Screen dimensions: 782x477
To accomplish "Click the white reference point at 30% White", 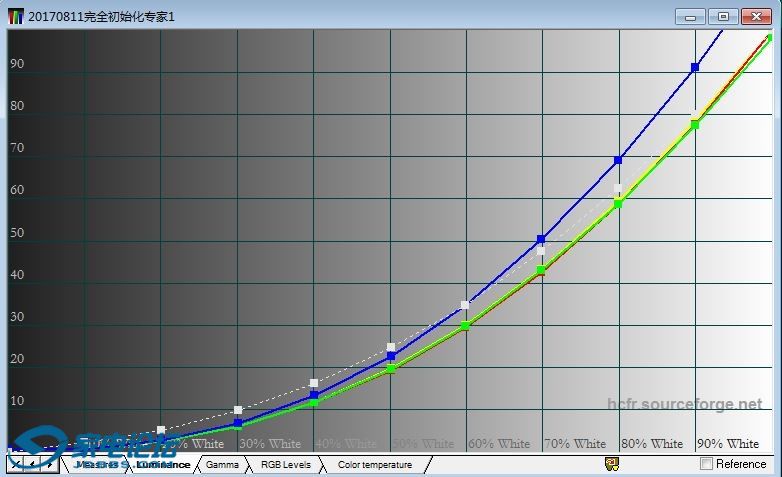I will pos(238,410).
